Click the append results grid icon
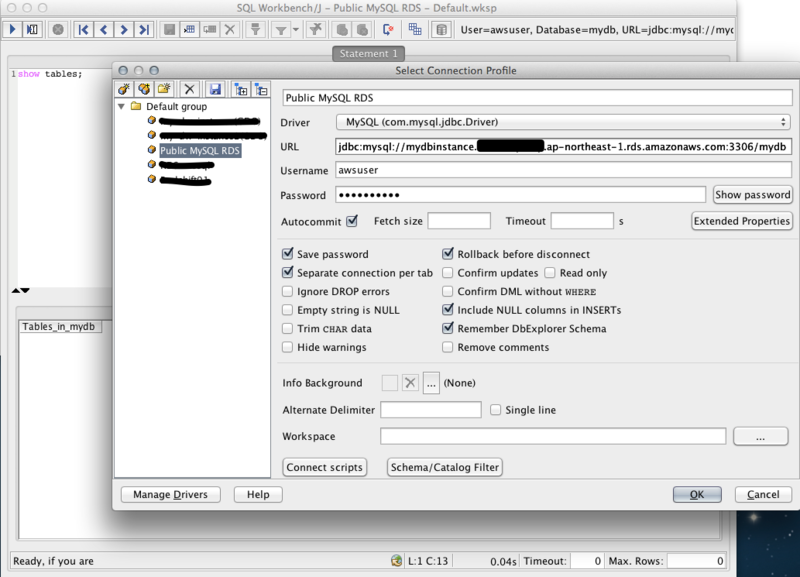 (x=415, y=30)
